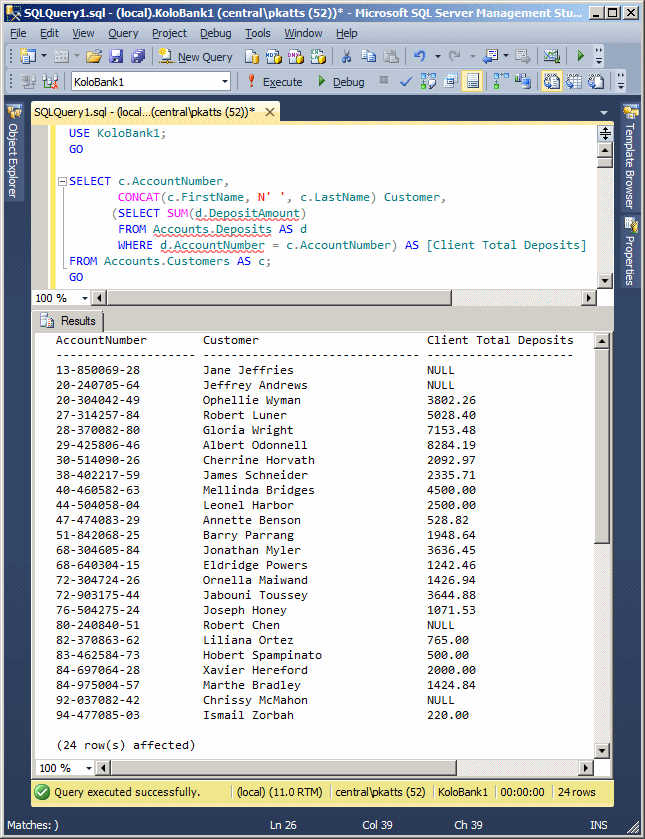
Task: Open the Window menu
Action: click(303, 33)
